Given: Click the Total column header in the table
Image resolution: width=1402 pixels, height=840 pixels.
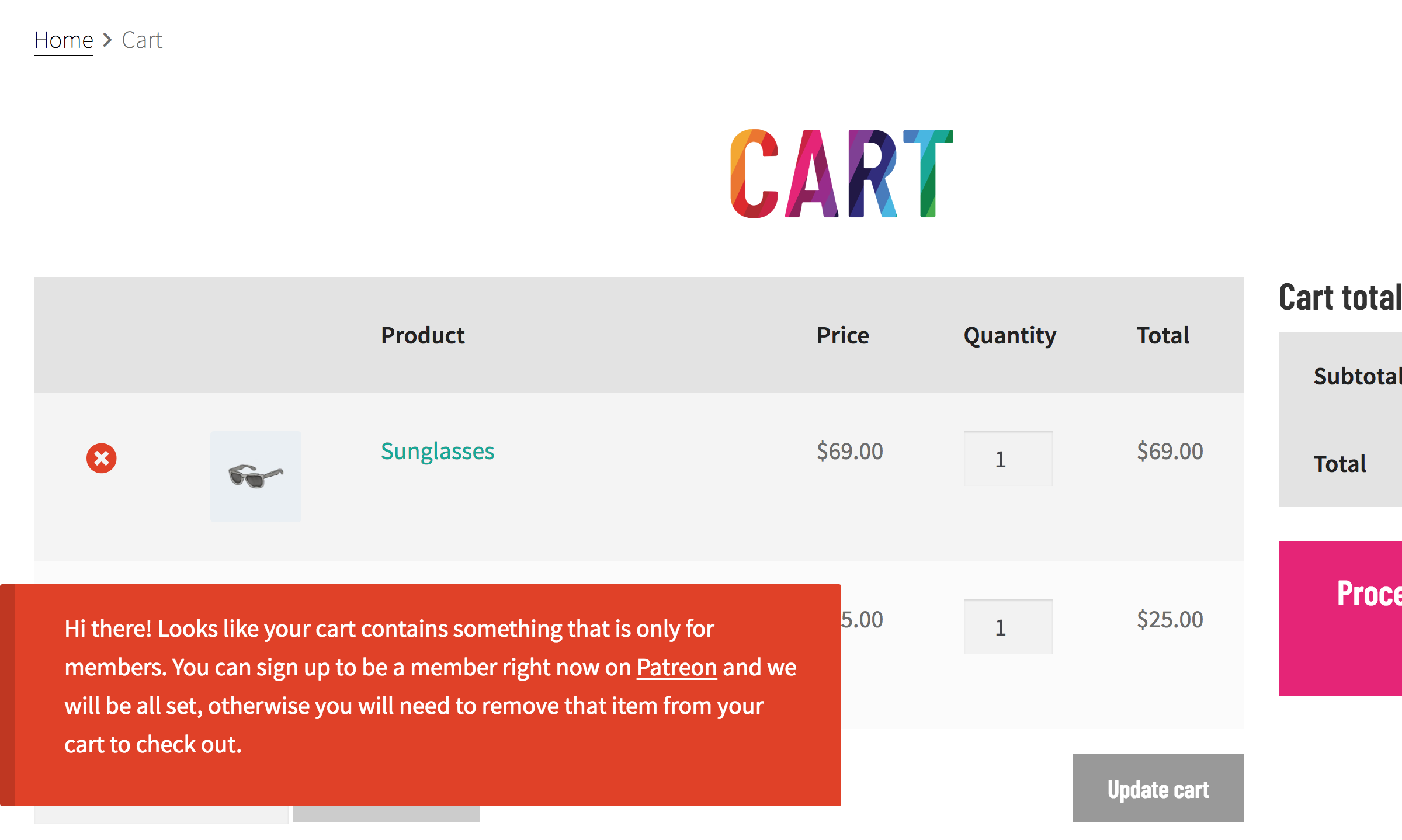Looking at the screenshot, I should tap(1162, 335).
